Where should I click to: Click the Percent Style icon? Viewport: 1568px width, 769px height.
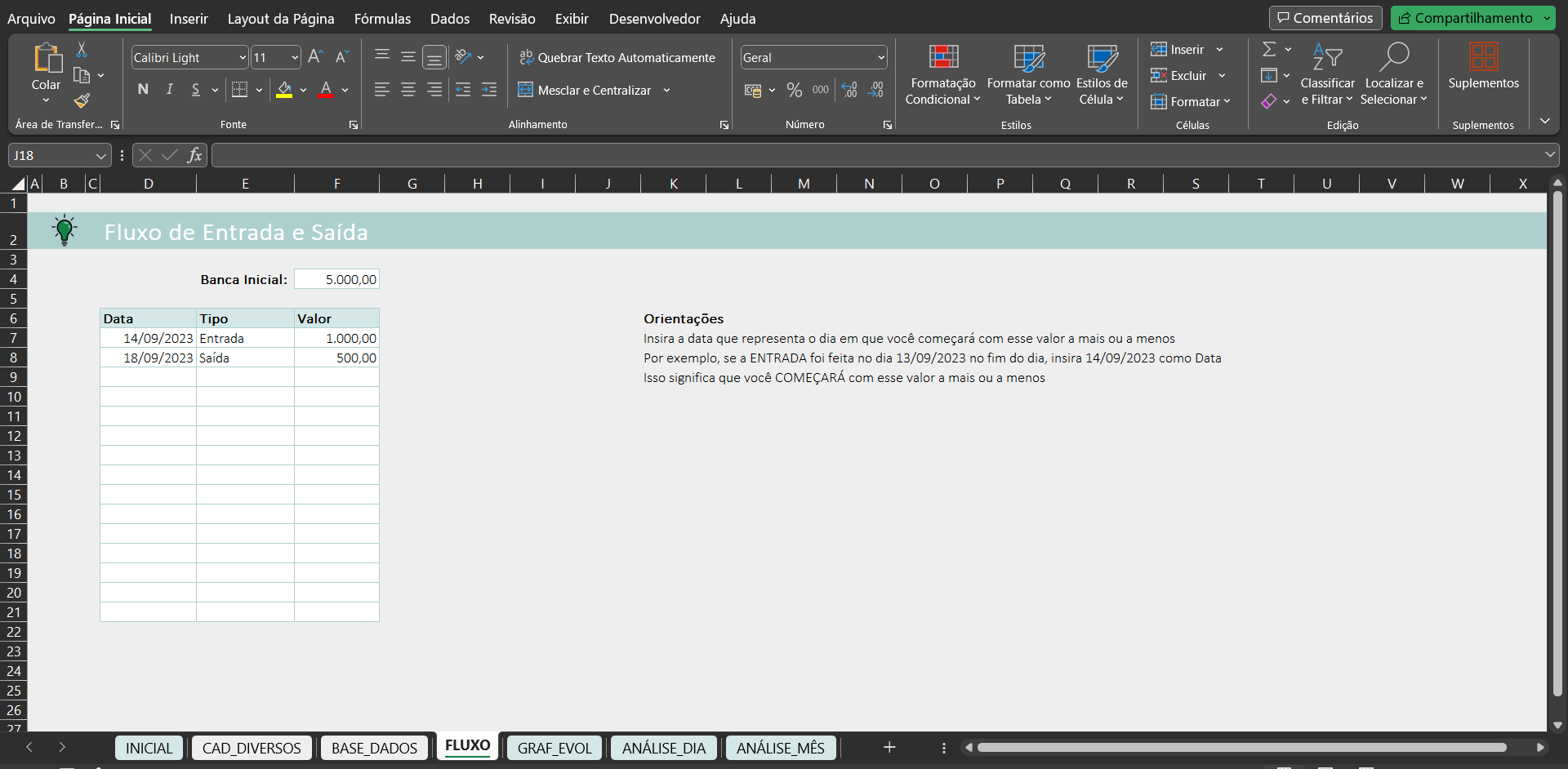(794, 90)
